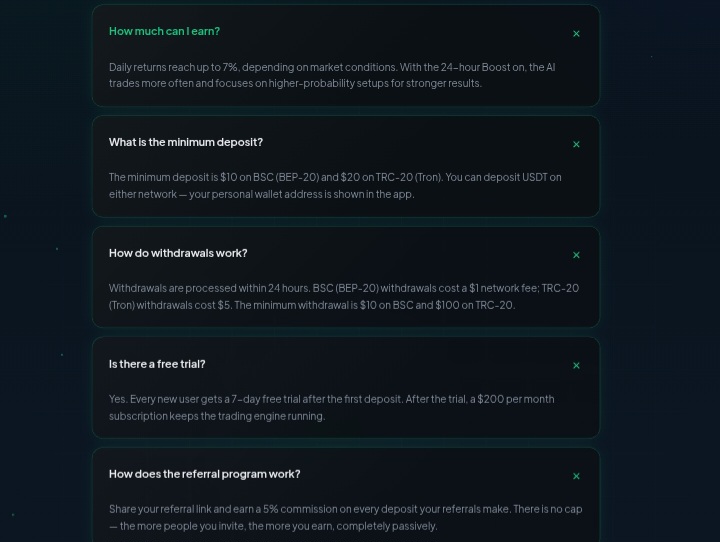Collapse the referral program FAQ via its X icon

pos(576,476)
